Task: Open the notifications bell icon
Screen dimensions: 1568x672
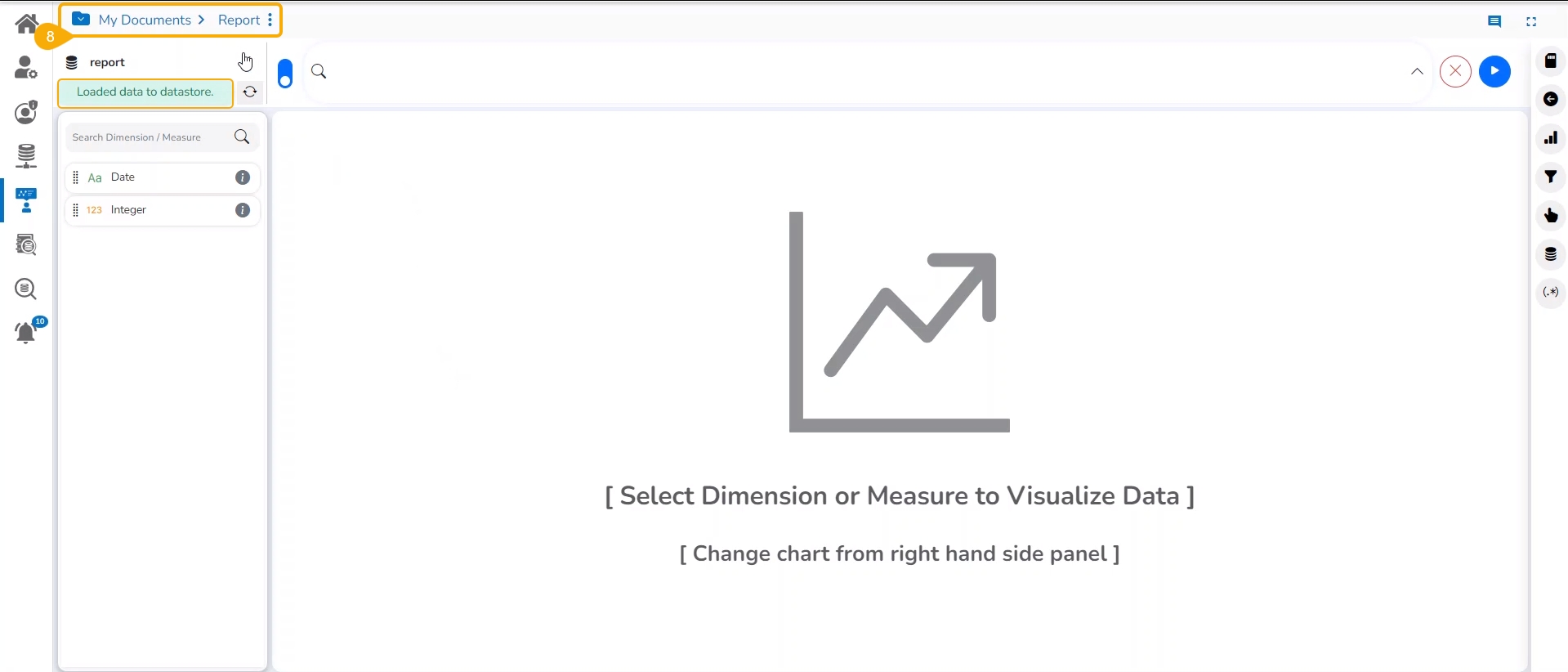Action: [x=26, y=332]
